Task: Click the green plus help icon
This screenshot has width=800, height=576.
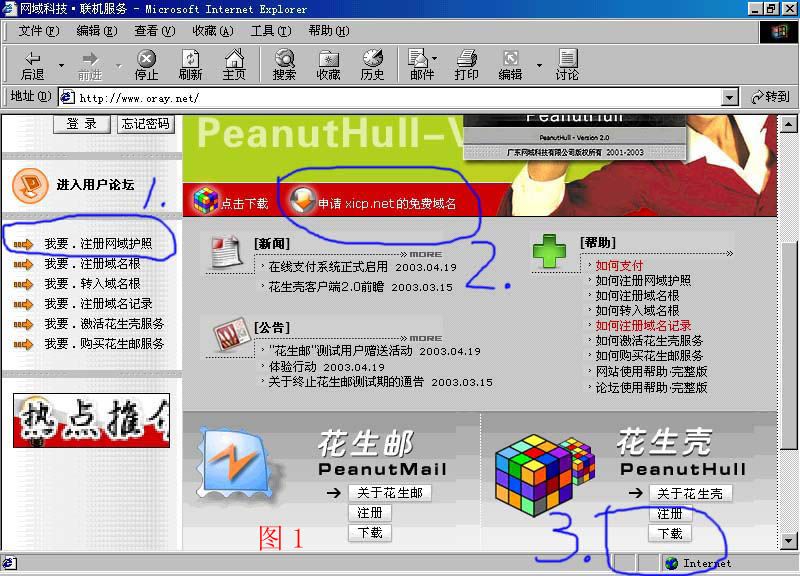Action: (549, 251)
